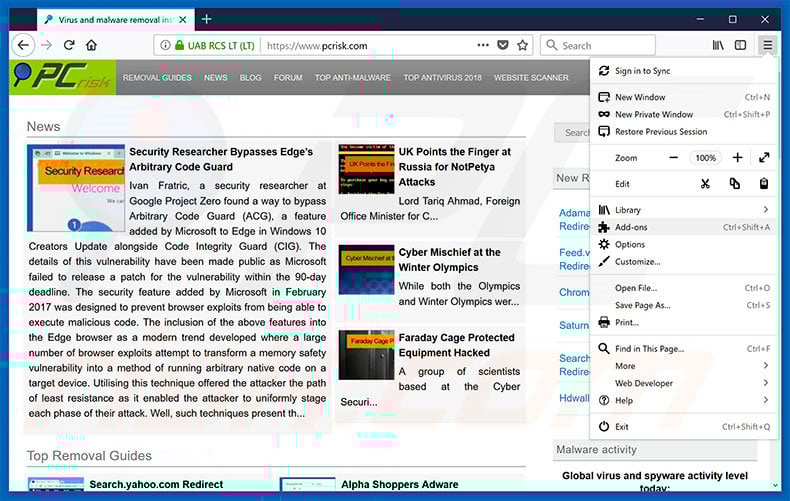Enter full screen mode from Zoom row

pyautogui.click(x=764, y=158)
